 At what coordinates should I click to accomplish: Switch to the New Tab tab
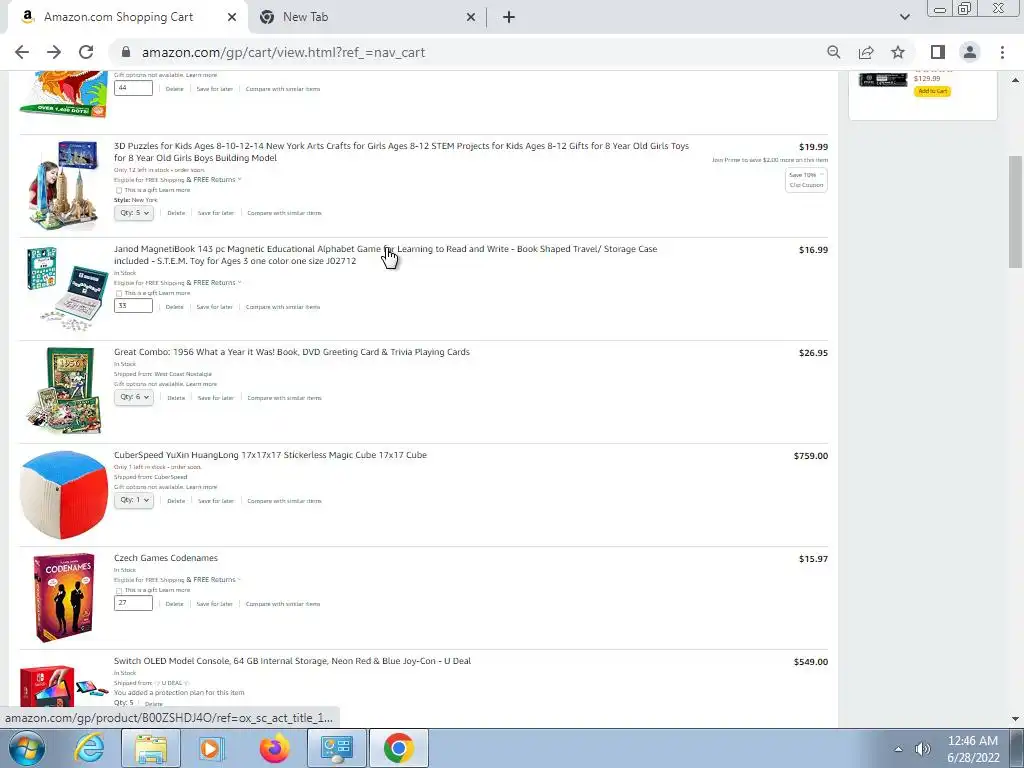tap(366, 18)
